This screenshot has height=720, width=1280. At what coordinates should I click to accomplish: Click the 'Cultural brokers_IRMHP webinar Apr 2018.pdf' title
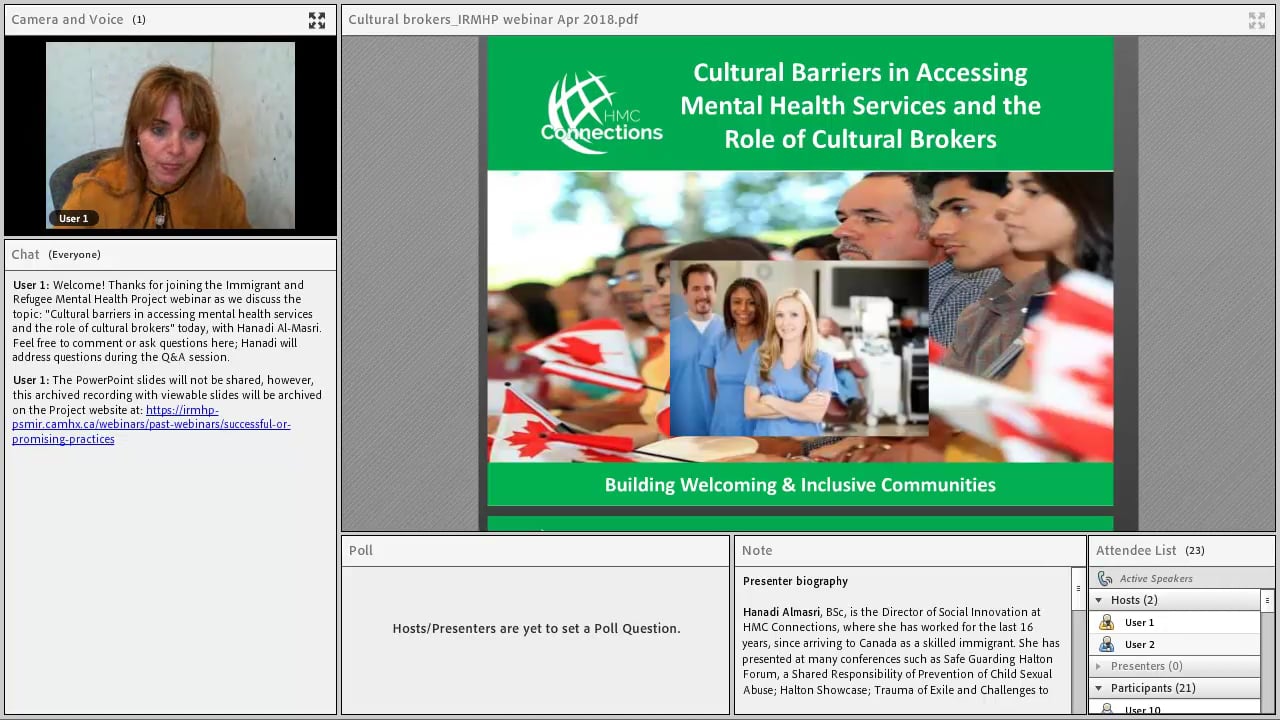[493, 19]
